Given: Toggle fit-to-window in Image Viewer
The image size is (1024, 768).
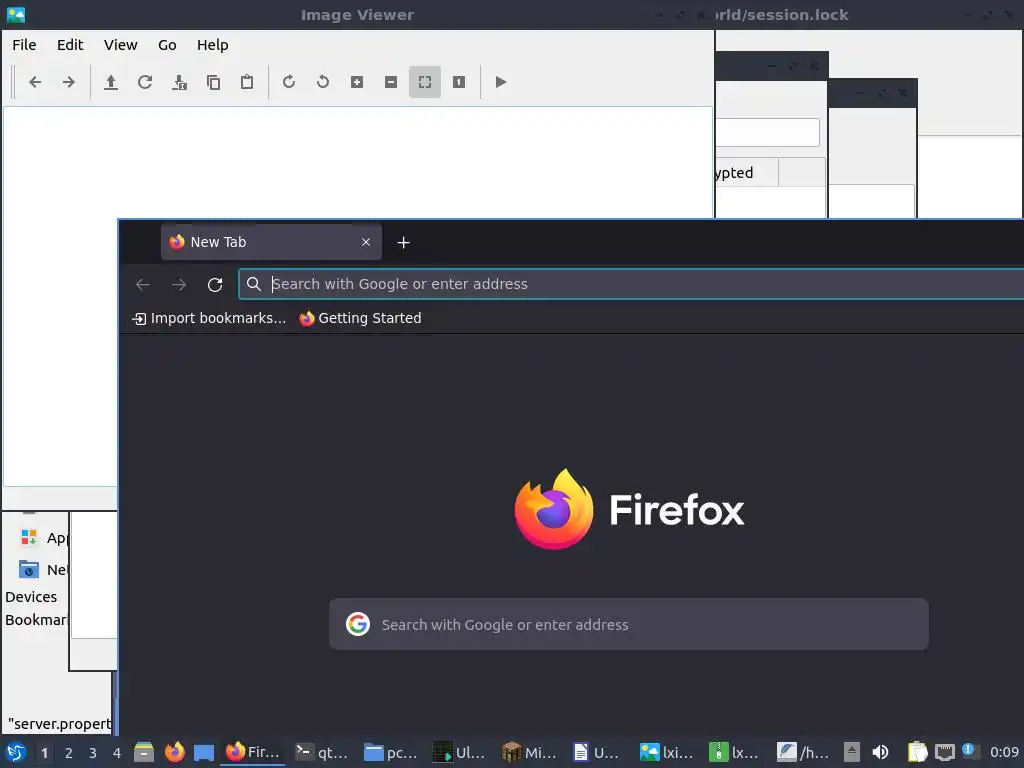Looking at the screenshot, I should (x=424, y=82).
